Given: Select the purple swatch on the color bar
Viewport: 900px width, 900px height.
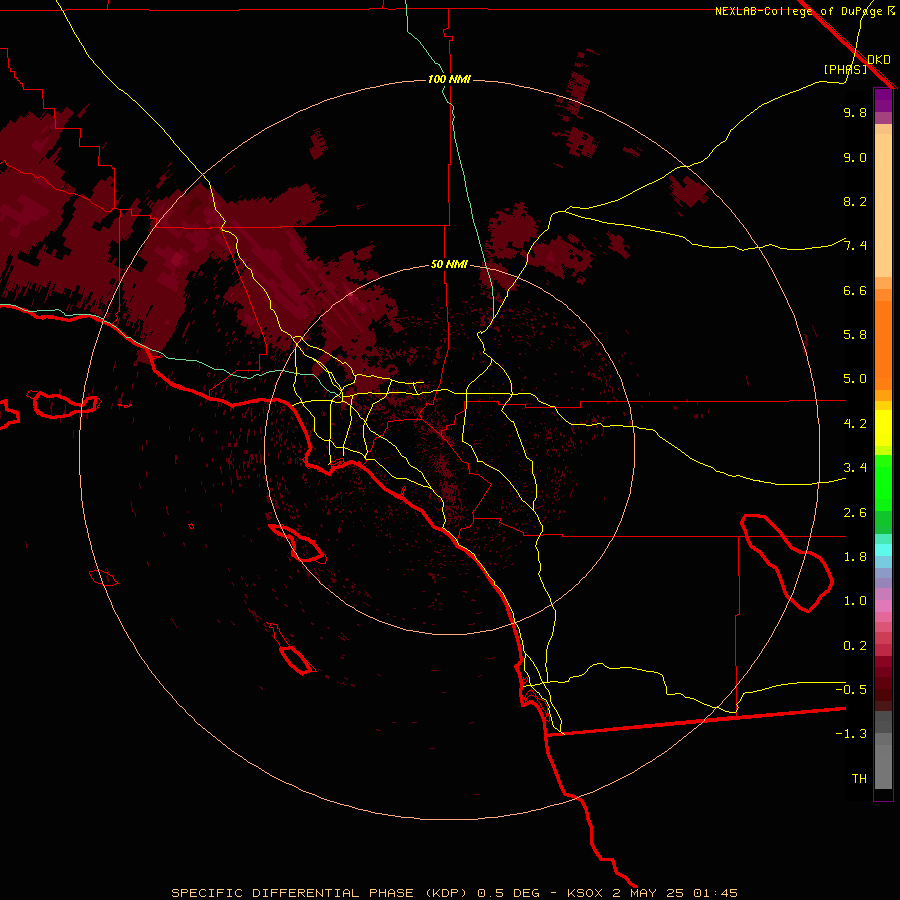Looking at the screenshot, I should click(x=883, y=100).
